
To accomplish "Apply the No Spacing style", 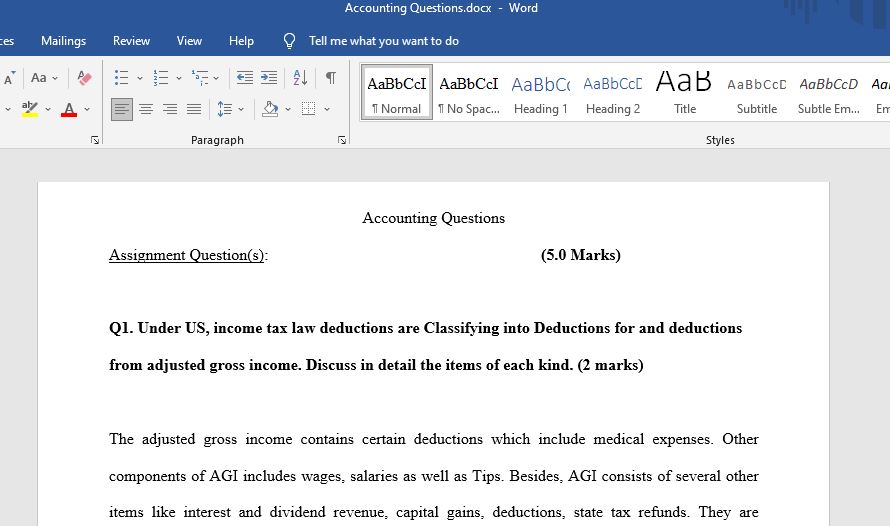I will (x=469, y=93).
